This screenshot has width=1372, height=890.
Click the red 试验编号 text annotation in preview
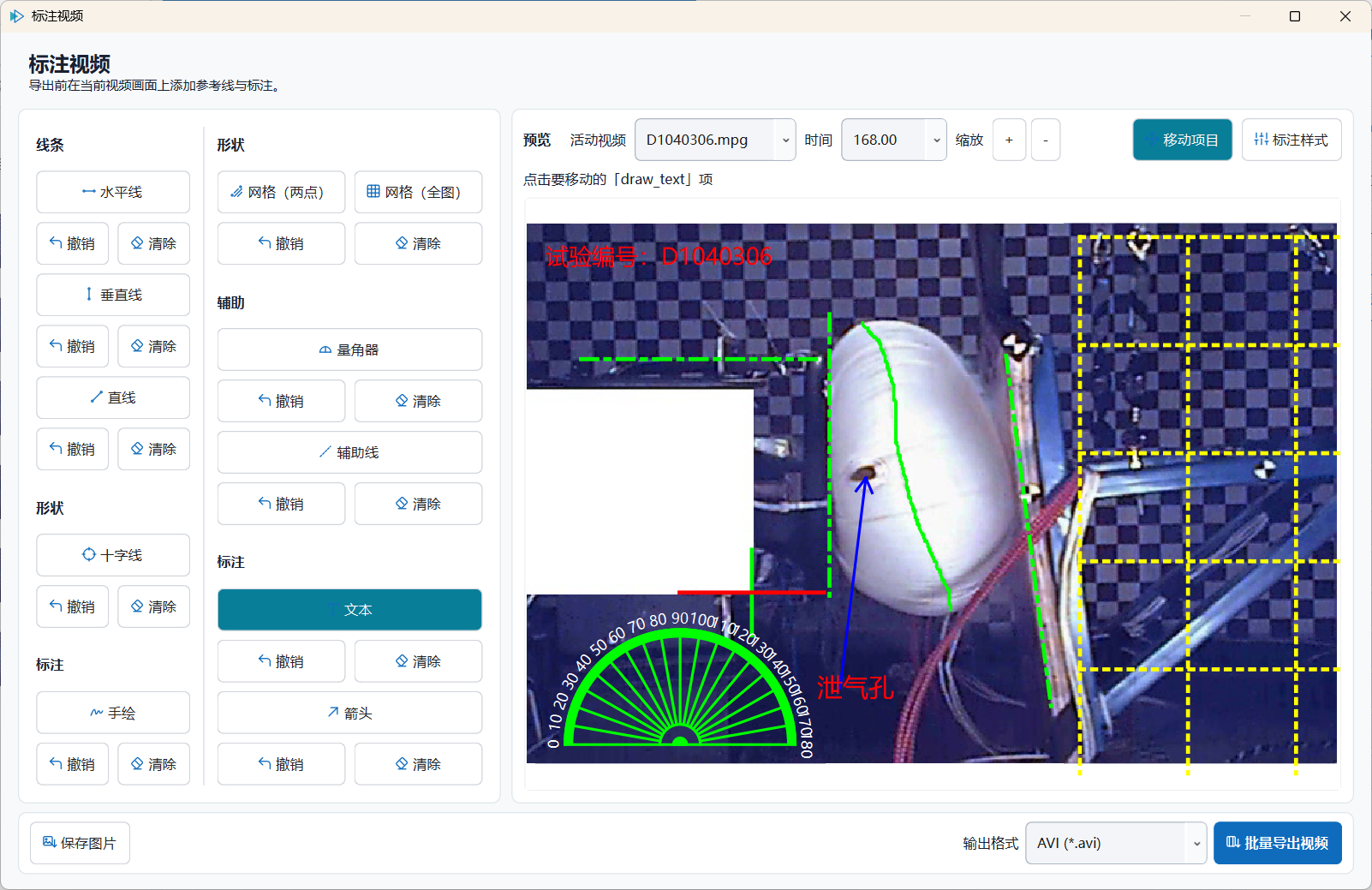(659, 256)
